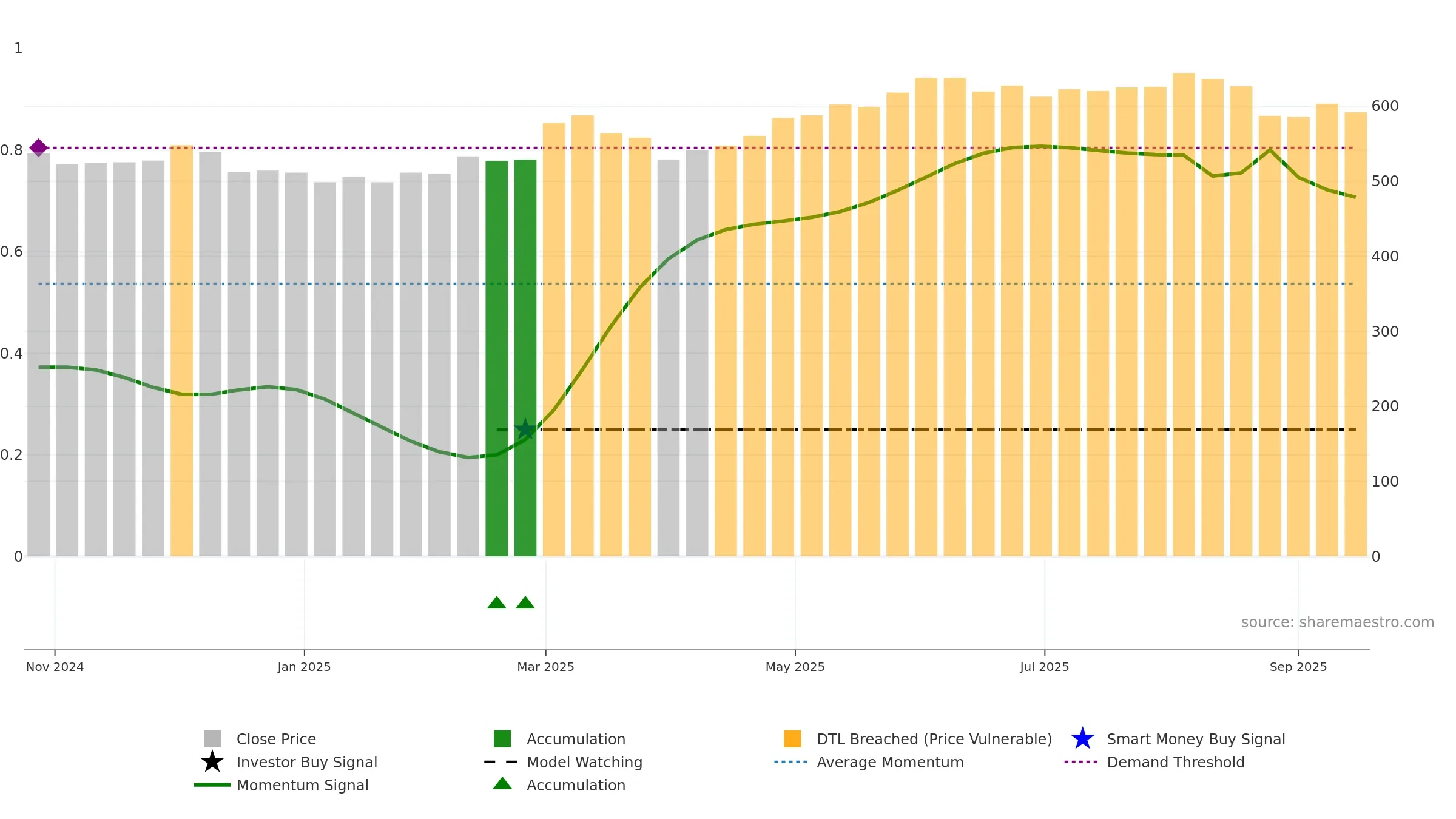Click the first green Accumulation bar
Viewport: 1456px width, 819px height.
(x=497, y=359)
